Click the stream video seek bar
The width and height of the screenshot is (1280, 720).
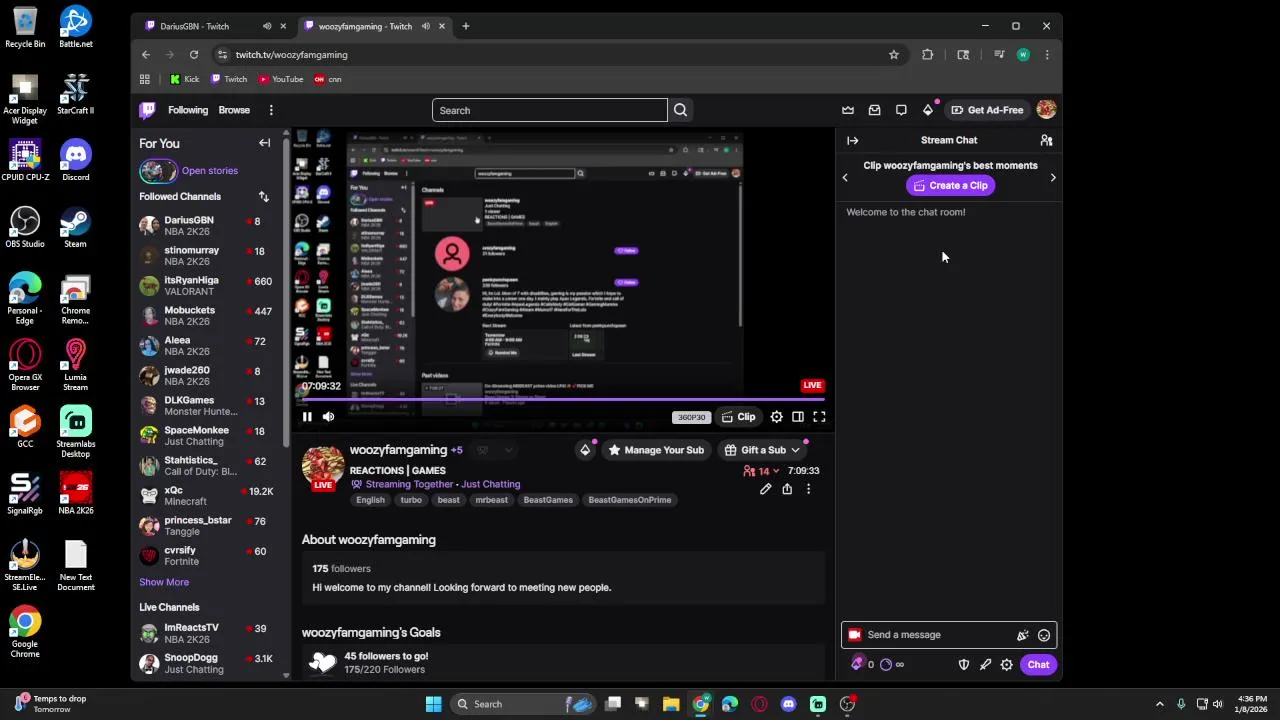click(x=562, y=400)
